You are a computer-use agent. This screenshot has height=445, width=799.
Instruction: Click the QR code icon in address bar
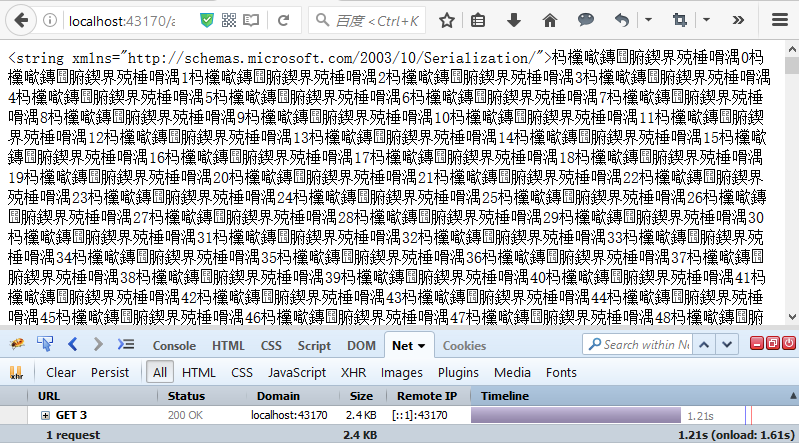[x=229, y=20]
